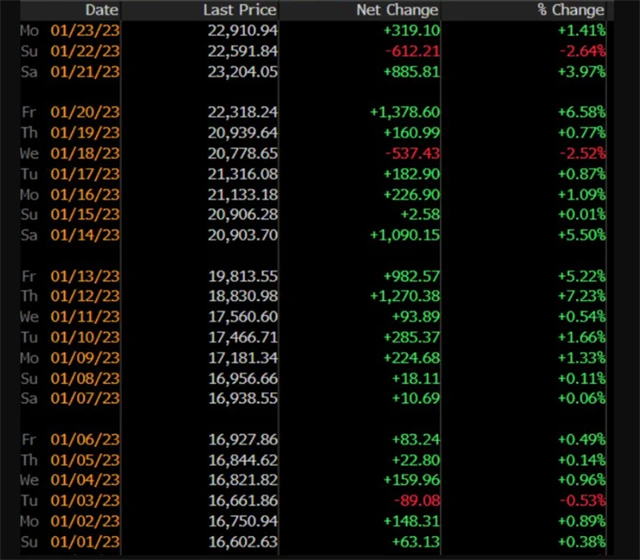Image resolution: width=640 pixels, height=560 pixels.
Task: Click the % Change column header
Action: tap(569, 10)
